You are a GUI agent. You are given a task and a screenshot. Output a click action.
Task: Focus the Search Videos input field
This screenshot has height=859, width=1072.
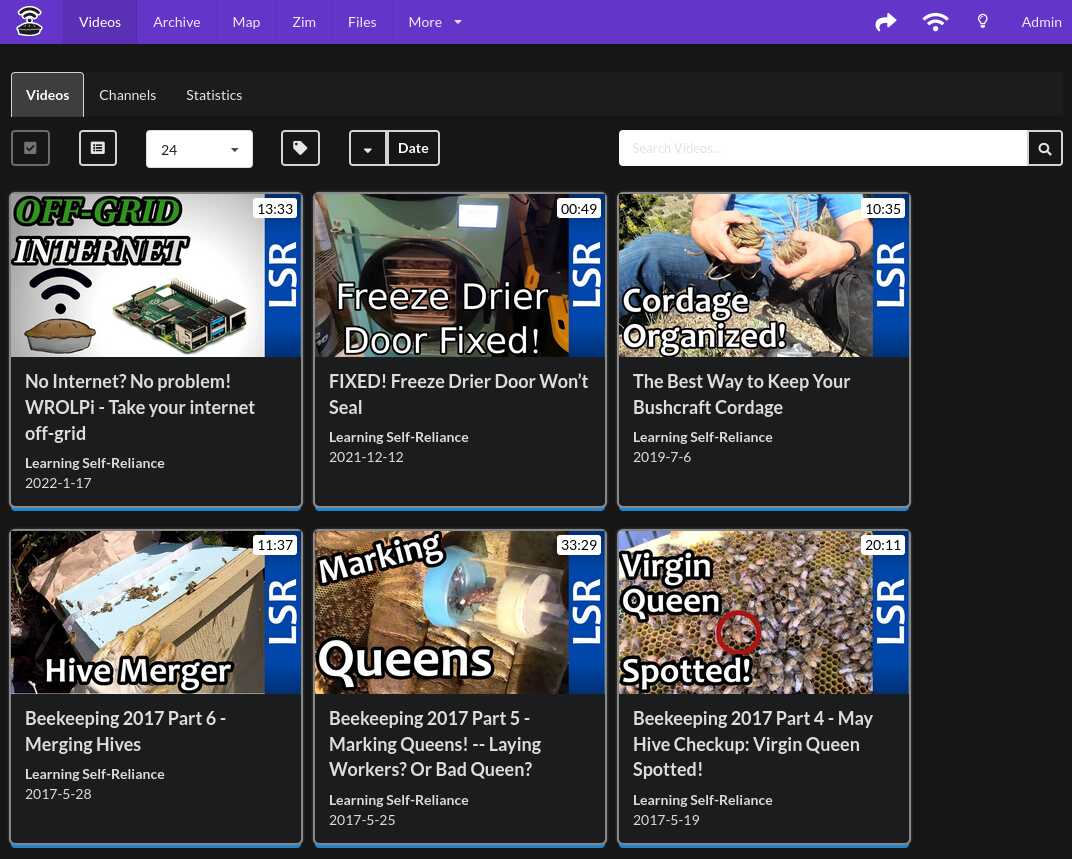pos(823,148)
